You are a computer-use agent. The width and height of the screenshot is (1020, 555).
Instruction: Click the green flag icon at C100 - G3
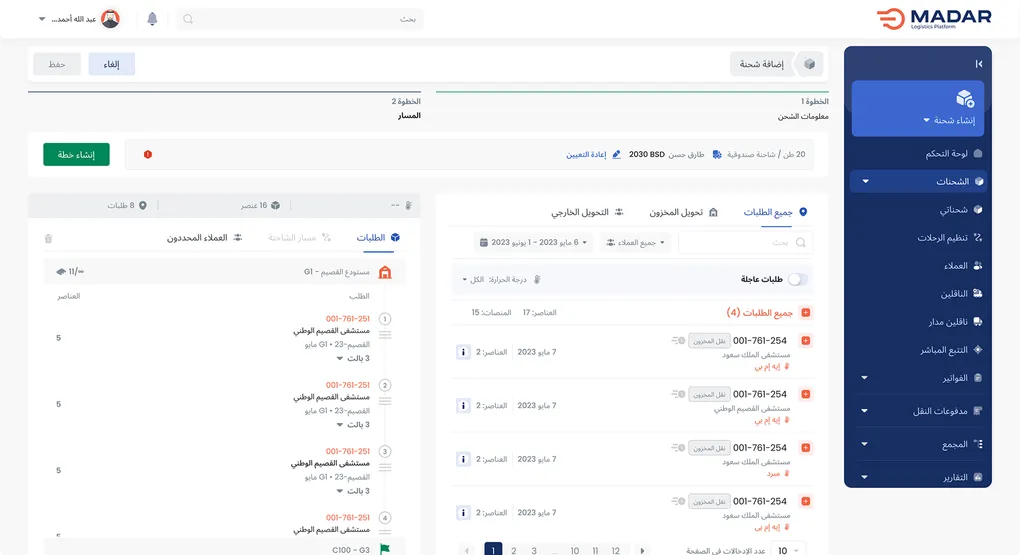coord(385,548)
